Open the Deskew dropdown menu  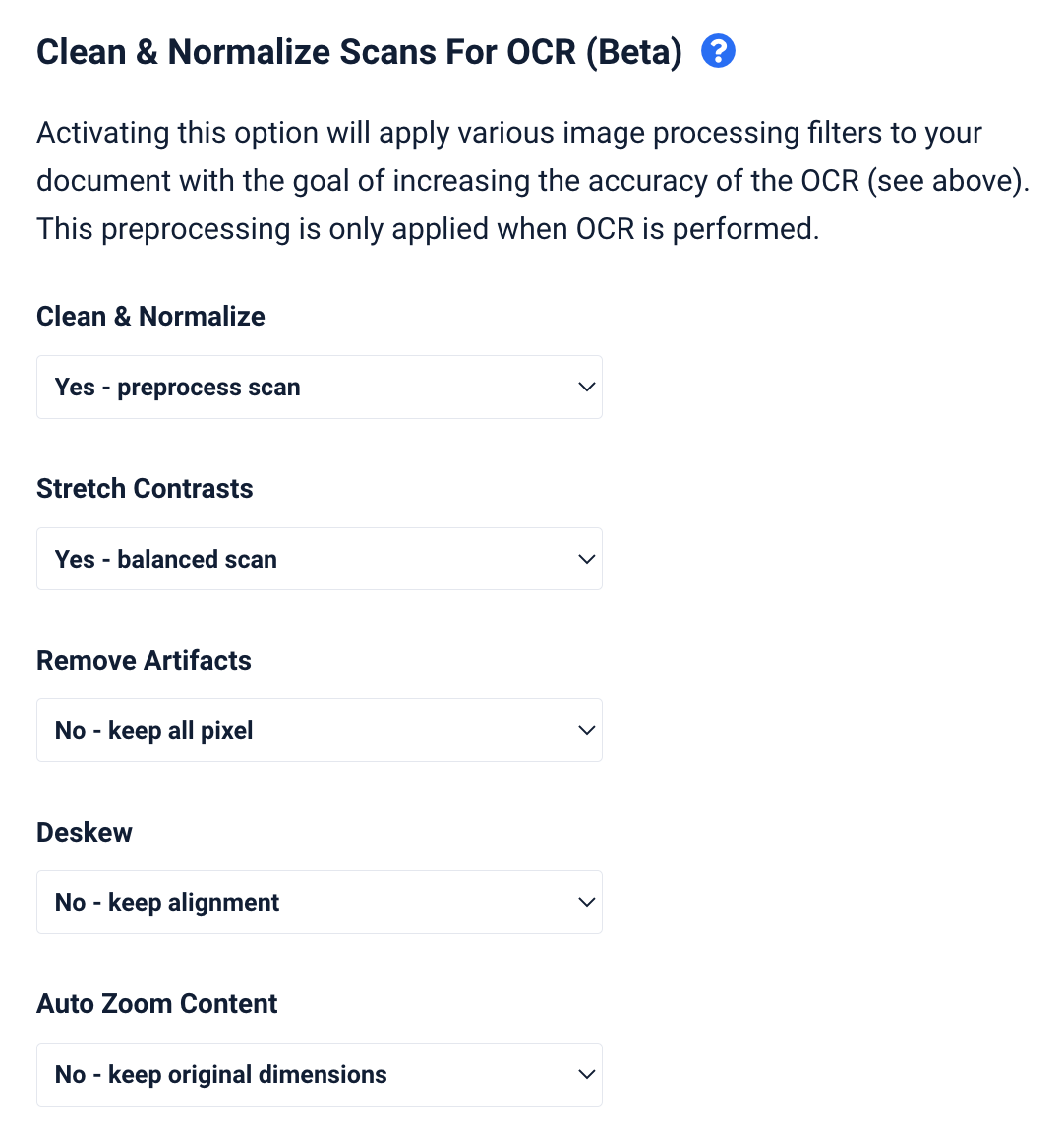320,902
